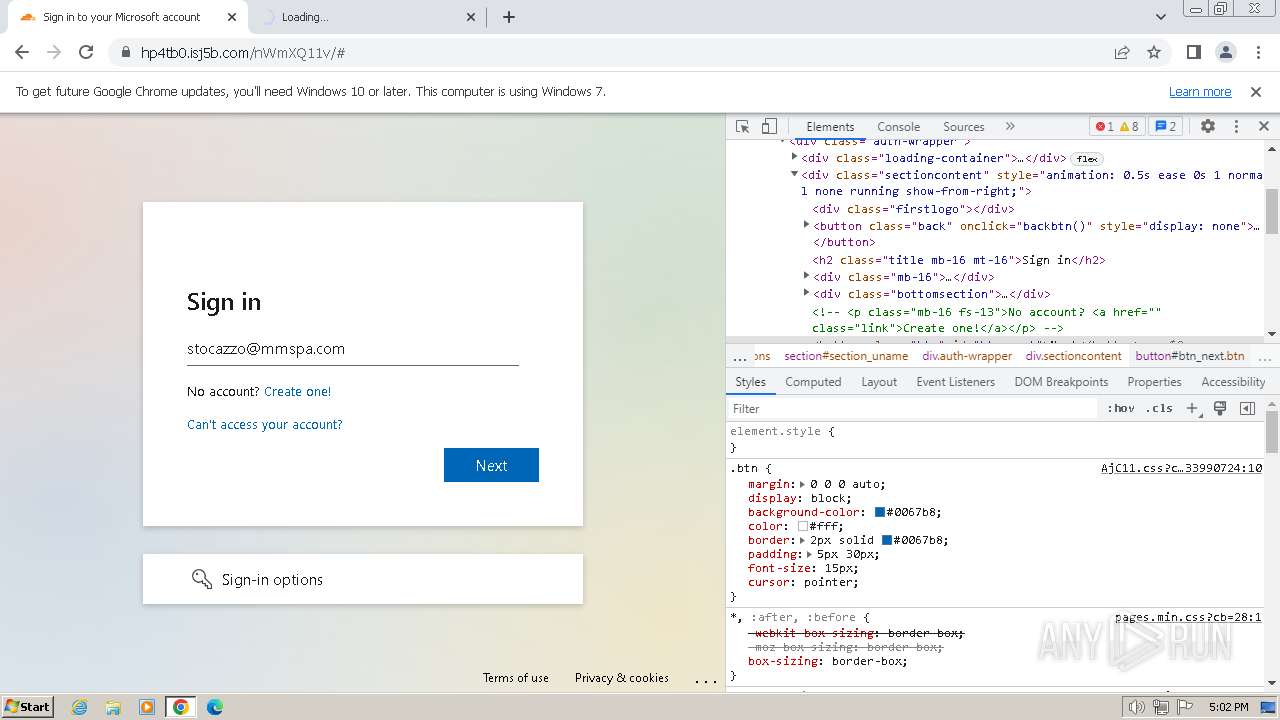Toggle the device toolbar icon
The image size is (1280, 720).
coord(769,127)
